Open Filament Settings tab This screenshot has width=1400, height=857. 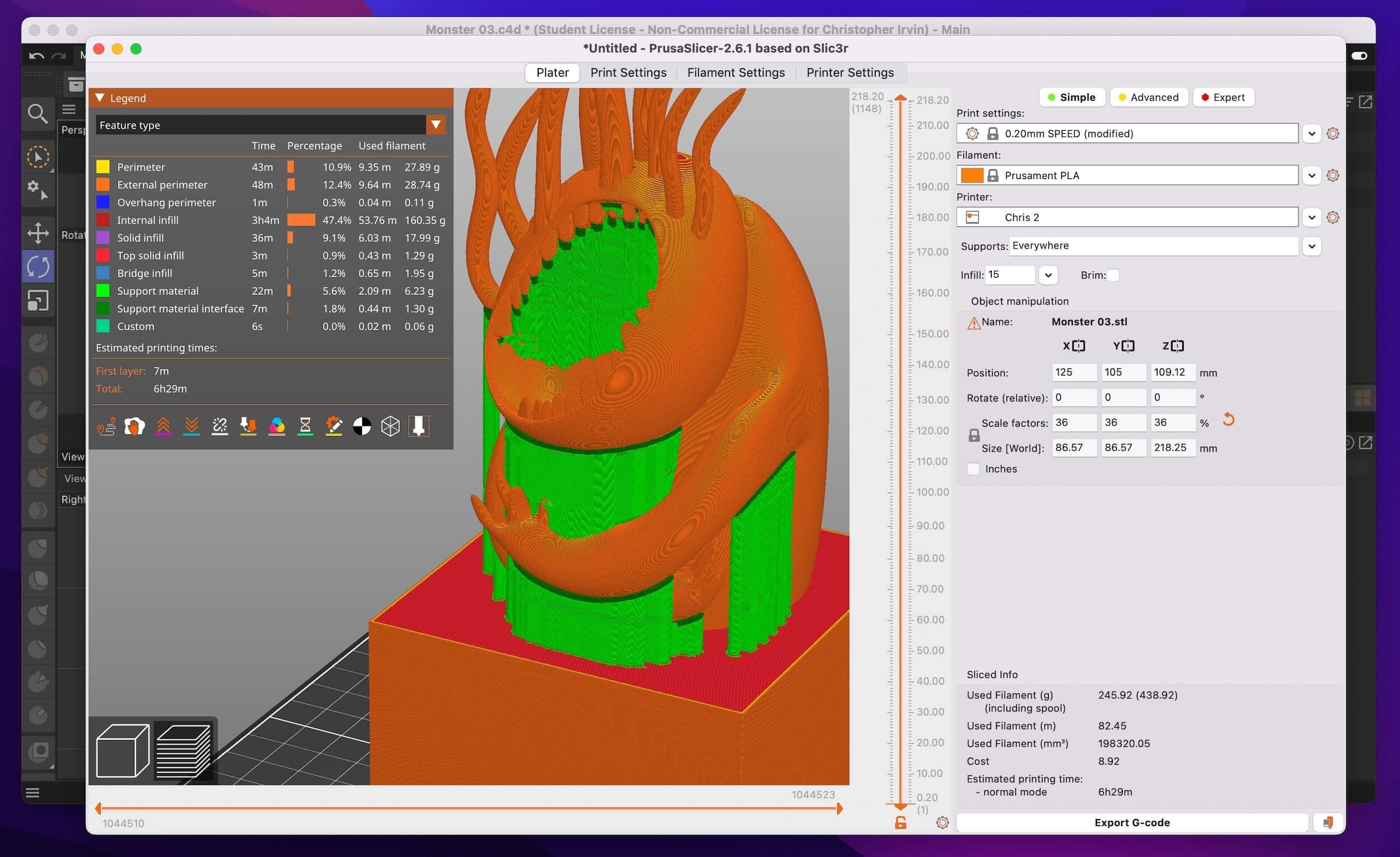coord(736,73)
